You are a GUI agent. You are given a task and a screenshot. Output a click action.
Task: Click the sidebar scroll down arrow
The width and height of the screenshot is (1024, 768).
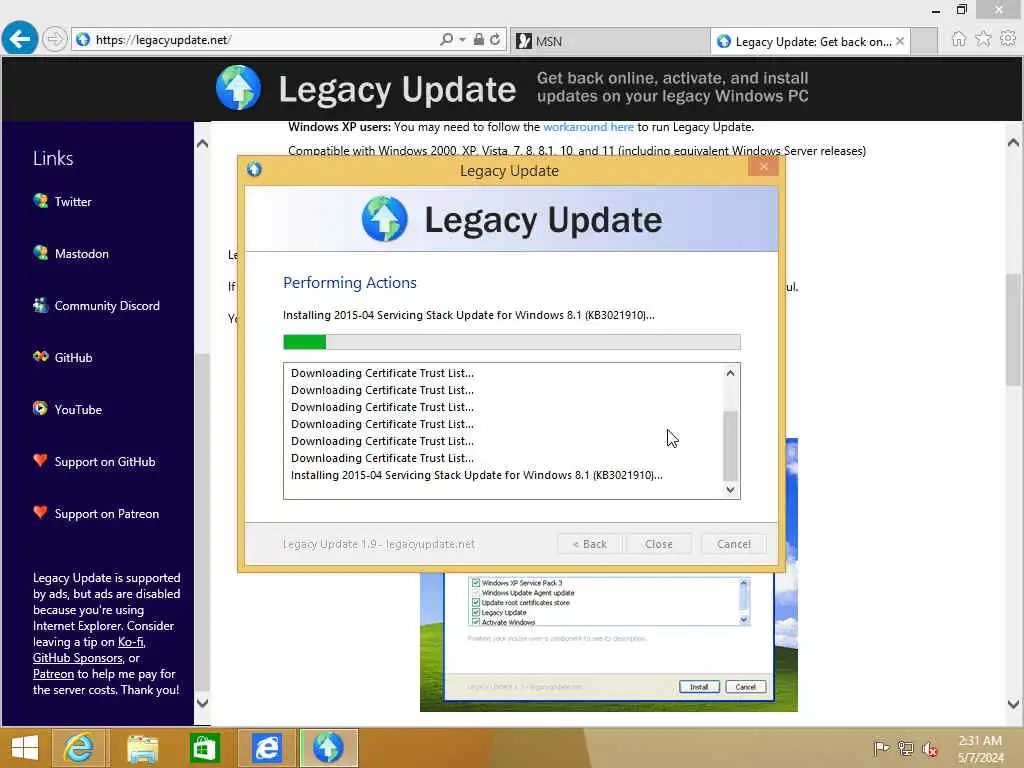tap(202, 703)
